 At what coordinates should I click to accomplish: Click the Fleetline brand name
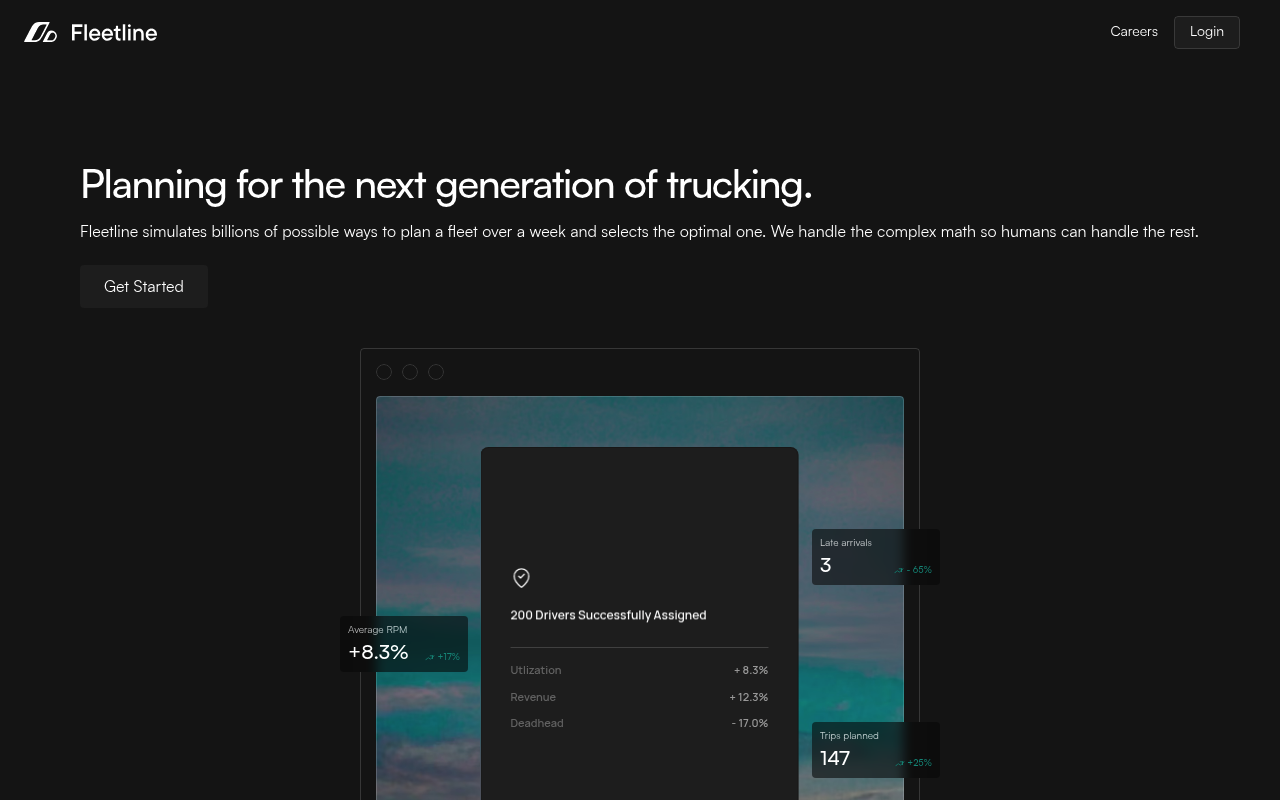[114, 33]
